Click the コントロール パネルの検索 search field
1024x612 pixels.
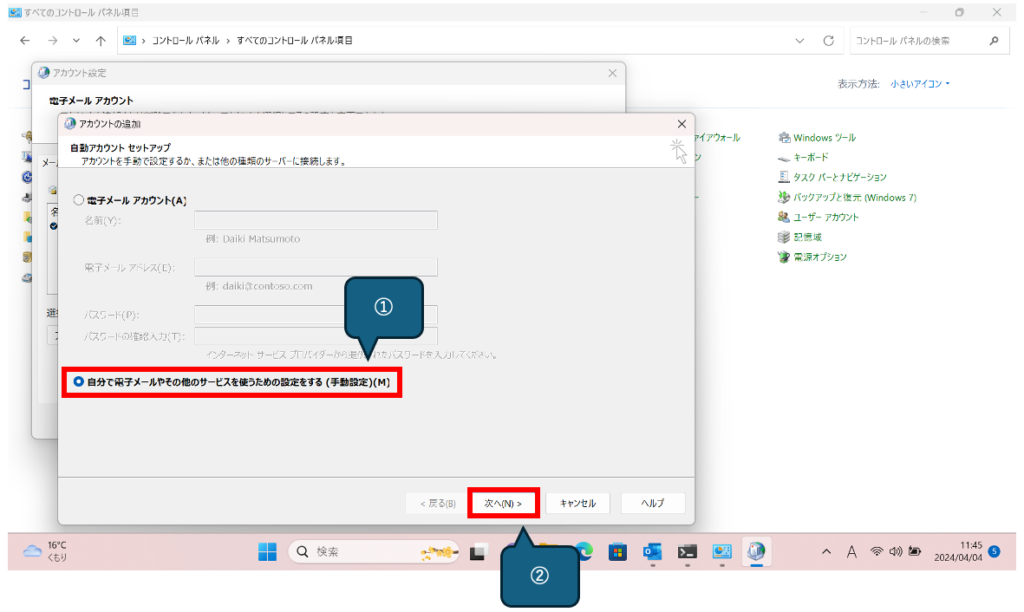915,41
